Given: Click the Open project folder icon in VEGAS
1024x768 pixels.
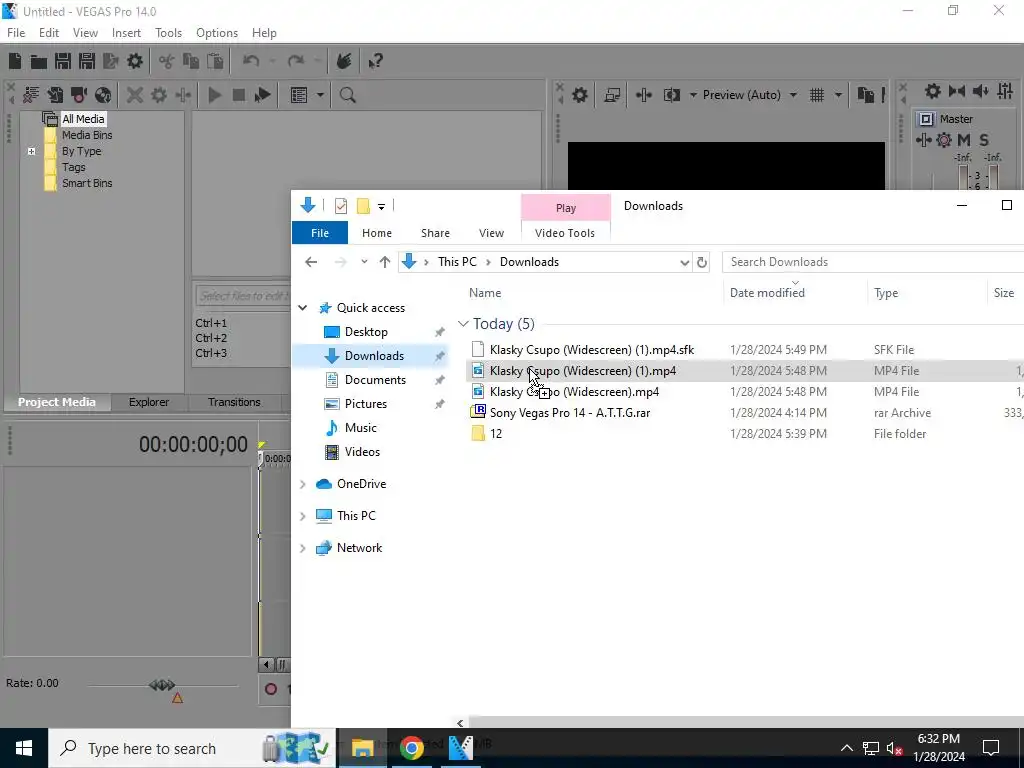Looking at the screenshot, I should click(x=39, y=61).
